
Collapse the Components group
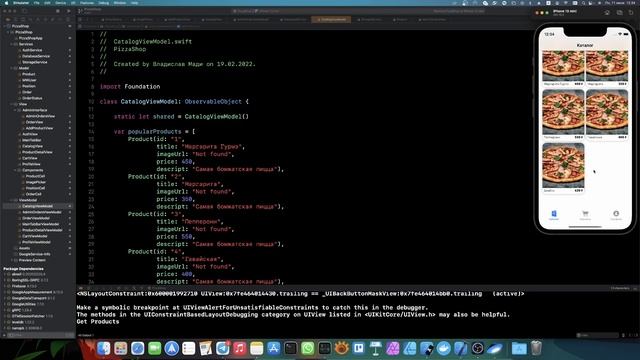tap(16, 170)
